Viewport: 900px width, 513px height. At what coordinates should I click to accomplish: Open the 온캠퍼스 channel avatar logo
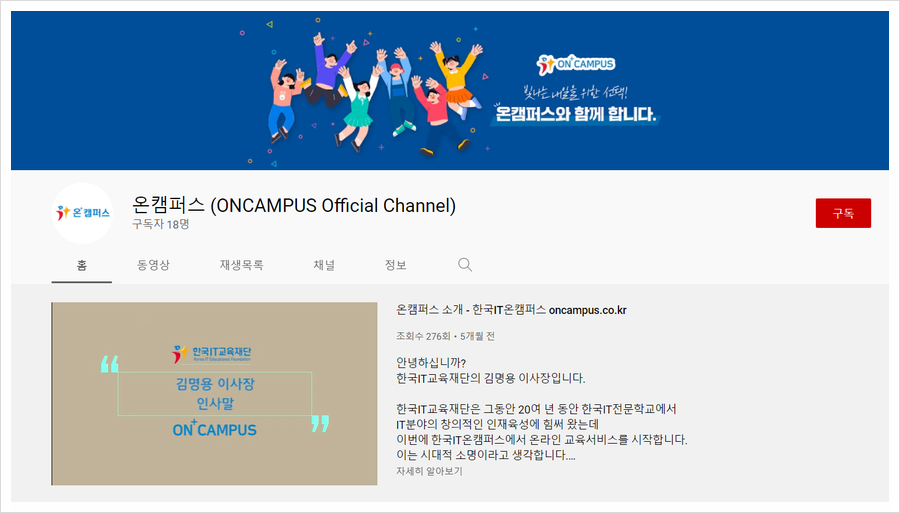82,213
